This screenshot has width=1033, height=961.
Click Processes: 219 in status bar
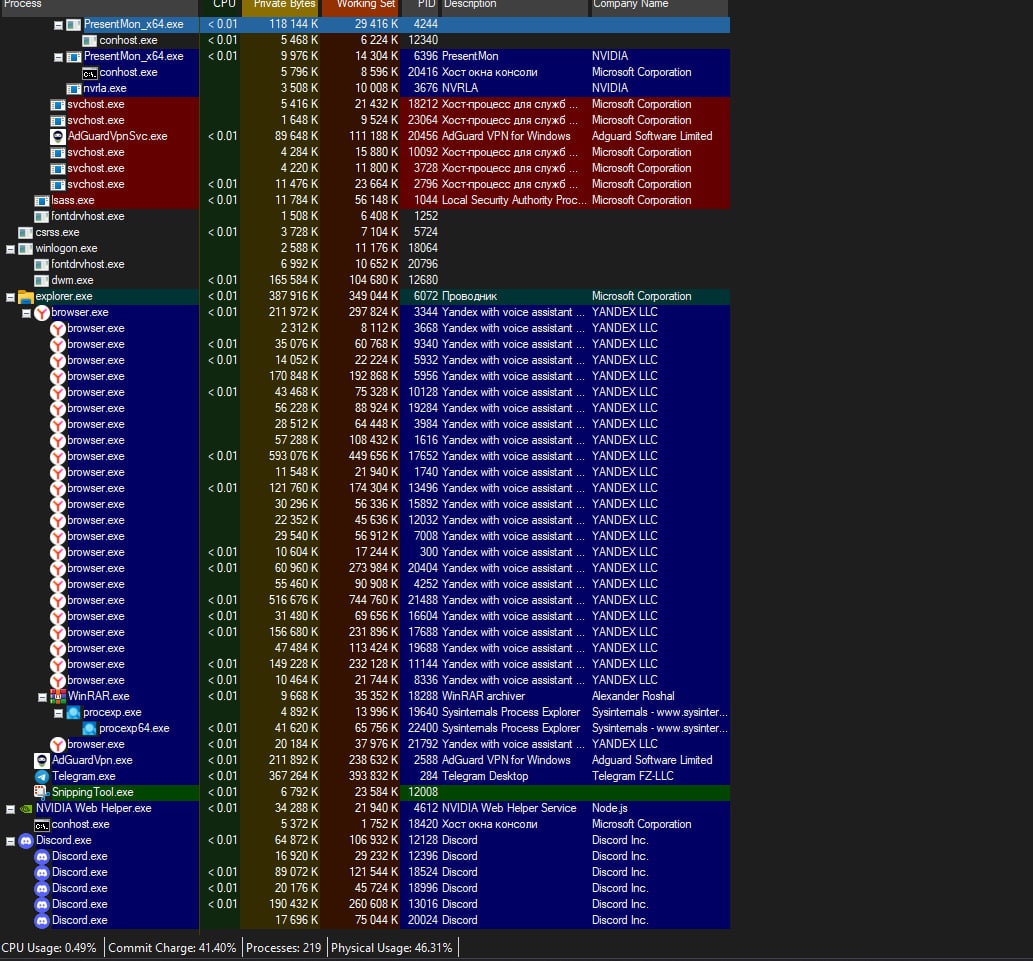tap(283, 948)
